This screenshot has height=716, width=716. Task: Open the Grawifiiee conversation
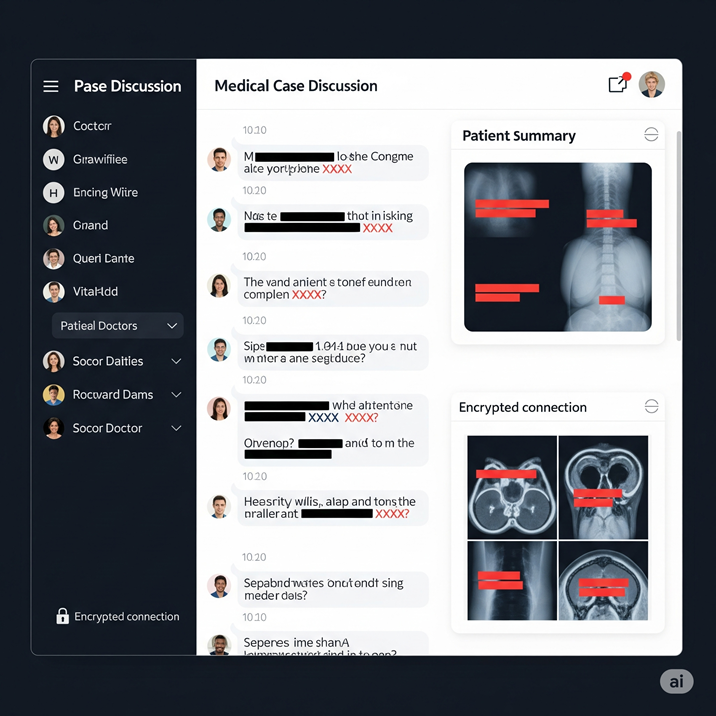tap(100, 159)
